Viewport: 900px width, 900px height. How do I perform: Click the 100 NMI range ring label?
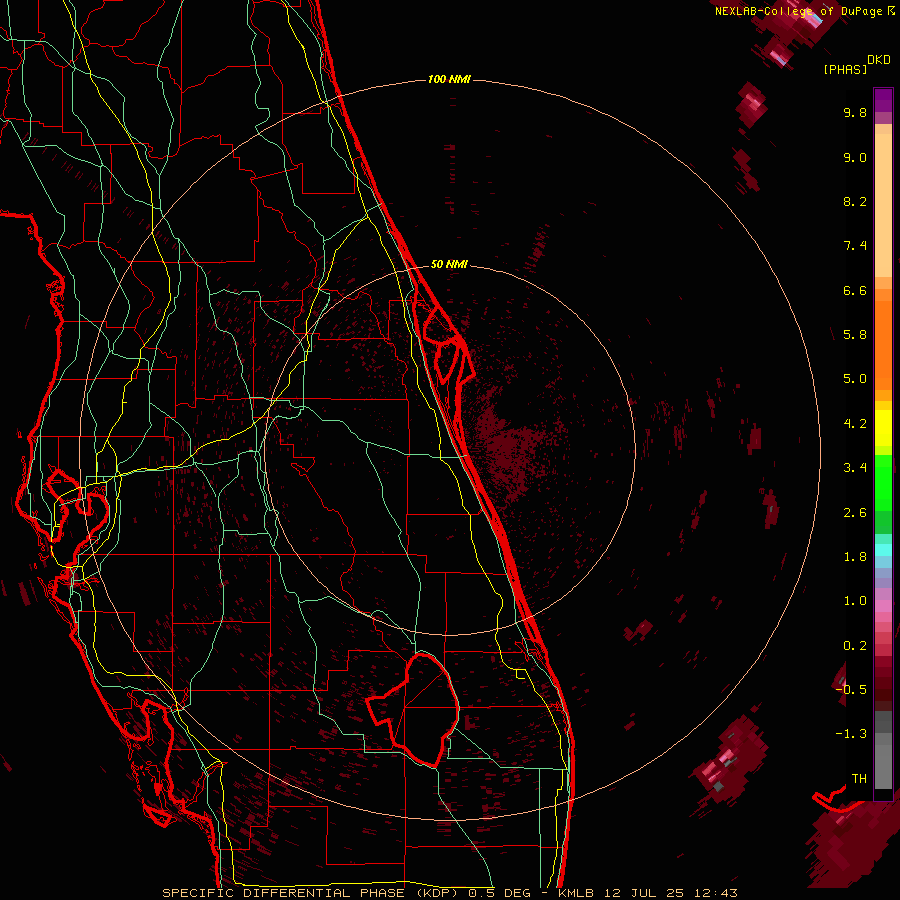[x=449, y=79]
